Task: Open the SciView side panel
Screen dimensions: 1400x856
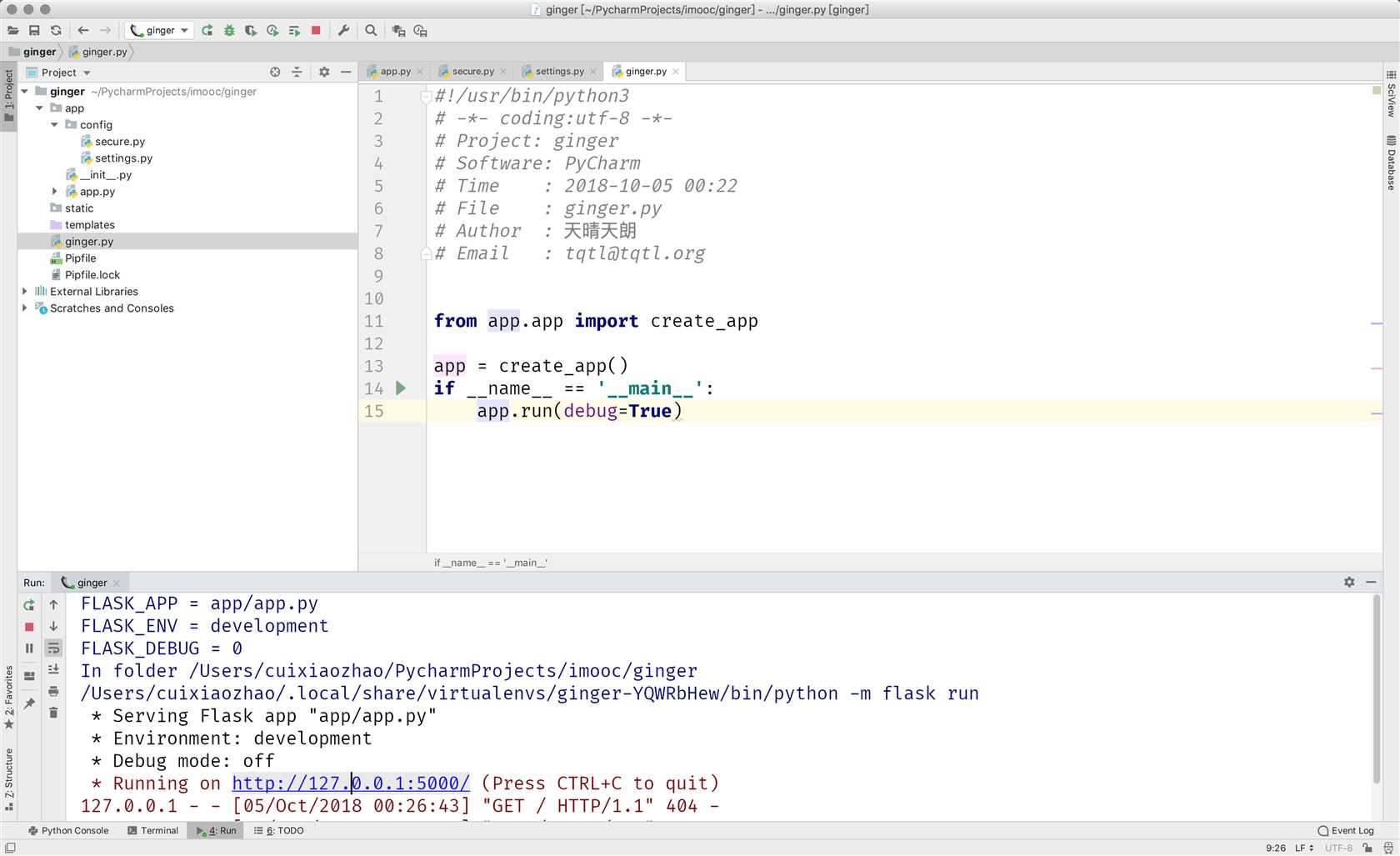Action: coord(1391,93)
